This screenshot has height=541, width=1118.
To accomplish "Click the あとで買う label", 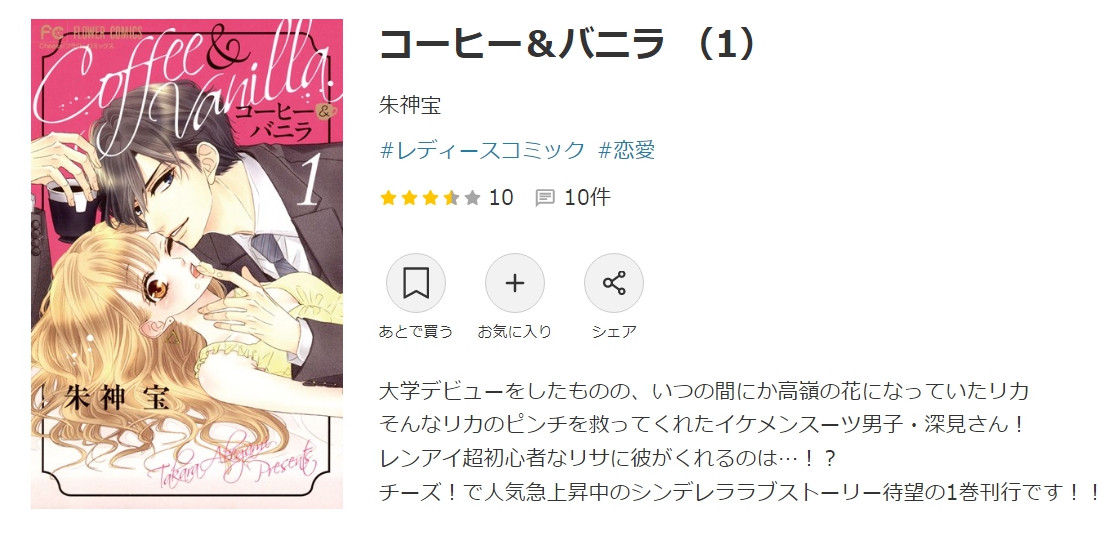I will pyautogui.click(x=416, y=331).
